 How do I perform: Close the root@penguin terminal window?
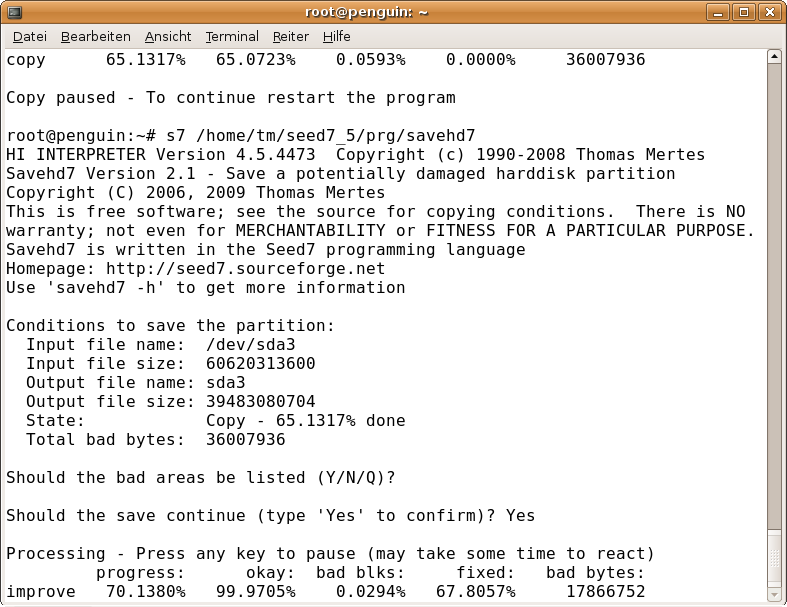[x=770, y=12]
